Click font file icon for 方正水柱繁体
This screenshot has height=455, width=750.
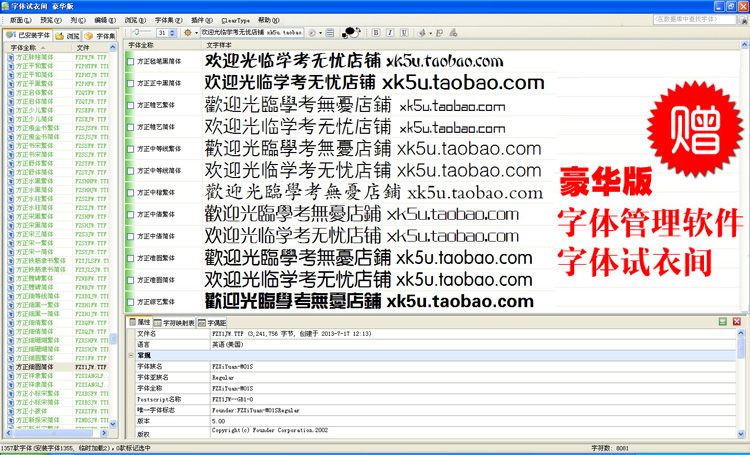tap(11, 199)
